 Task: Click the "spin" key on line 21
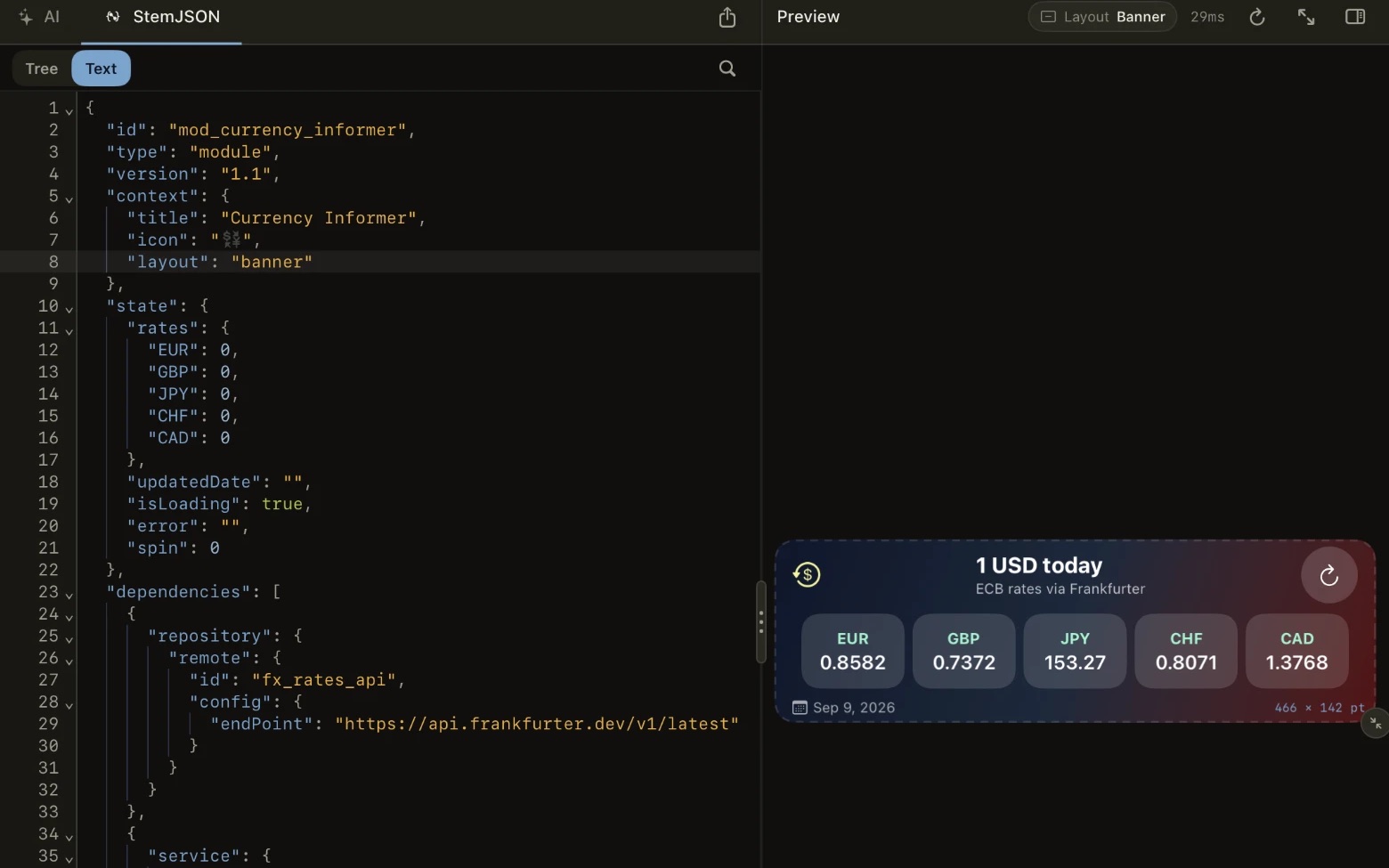coord(158,548)
